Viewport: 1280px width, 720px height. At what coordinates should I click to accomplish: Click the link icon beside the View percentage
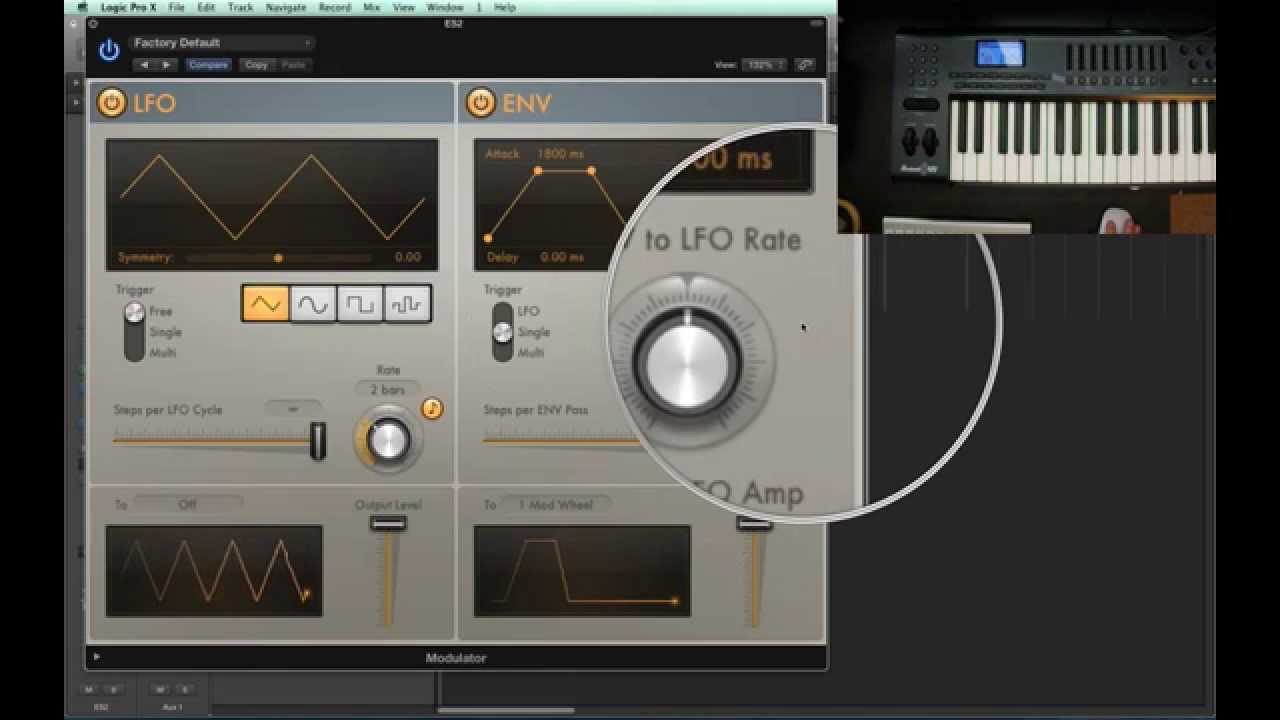click(804, 65)
